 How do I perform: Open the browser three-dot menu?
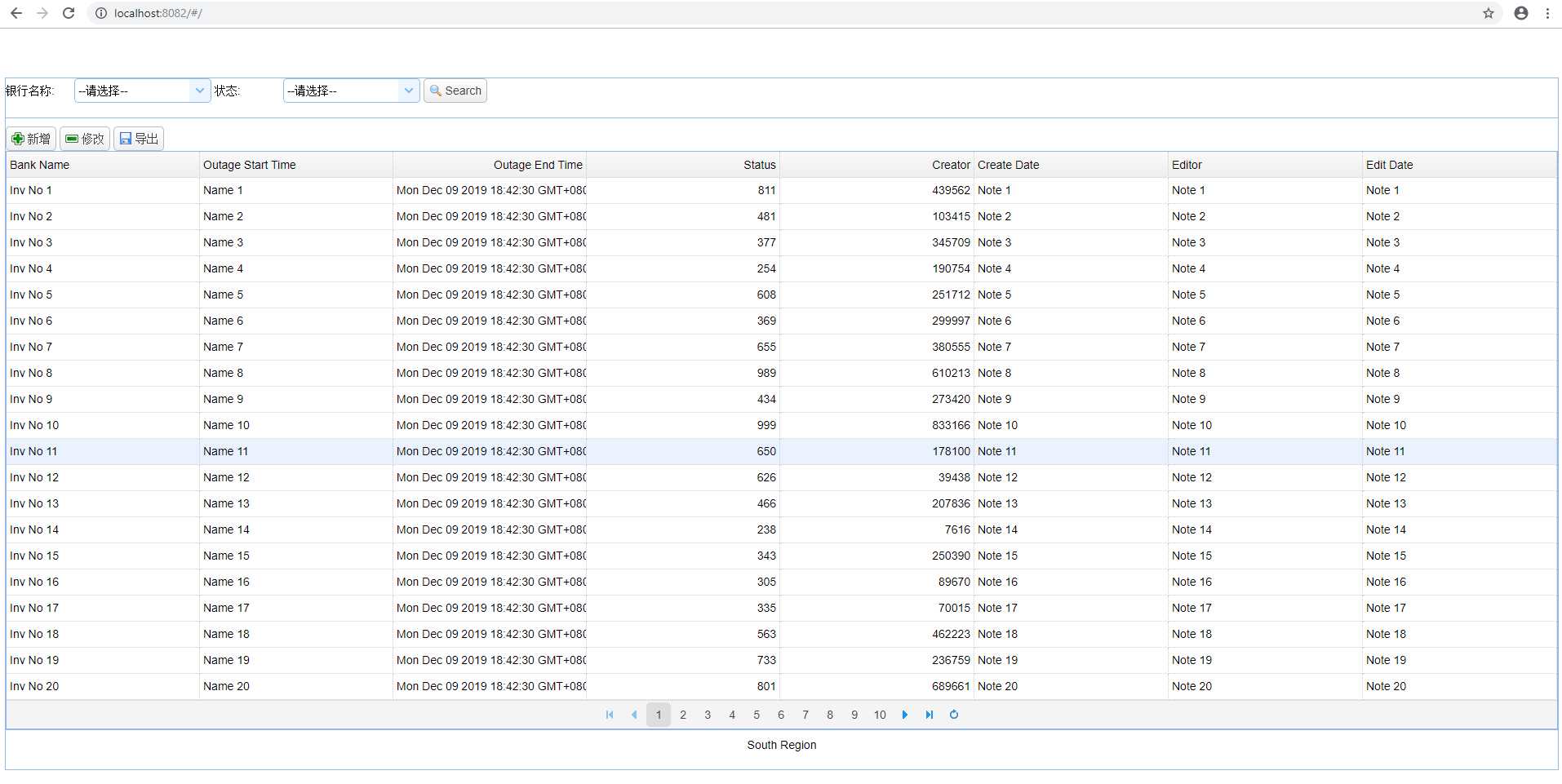click(1547, 13)
